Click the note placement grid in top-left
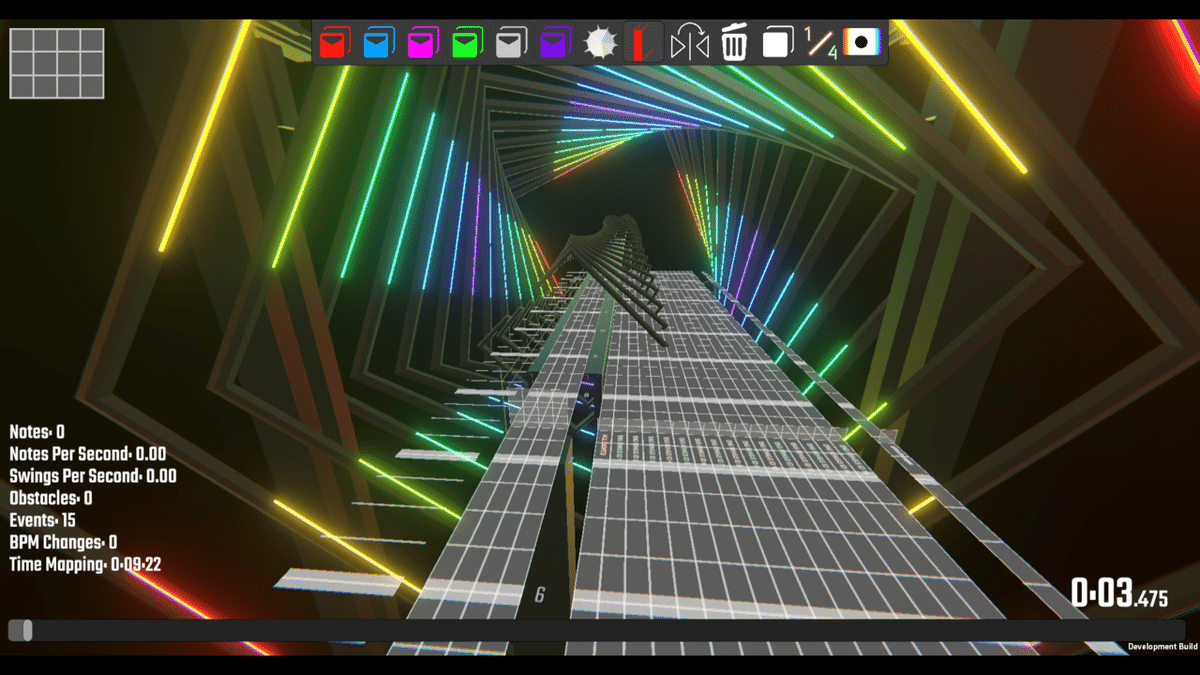This screenshot has height=675, width=1200. (57, 63)
